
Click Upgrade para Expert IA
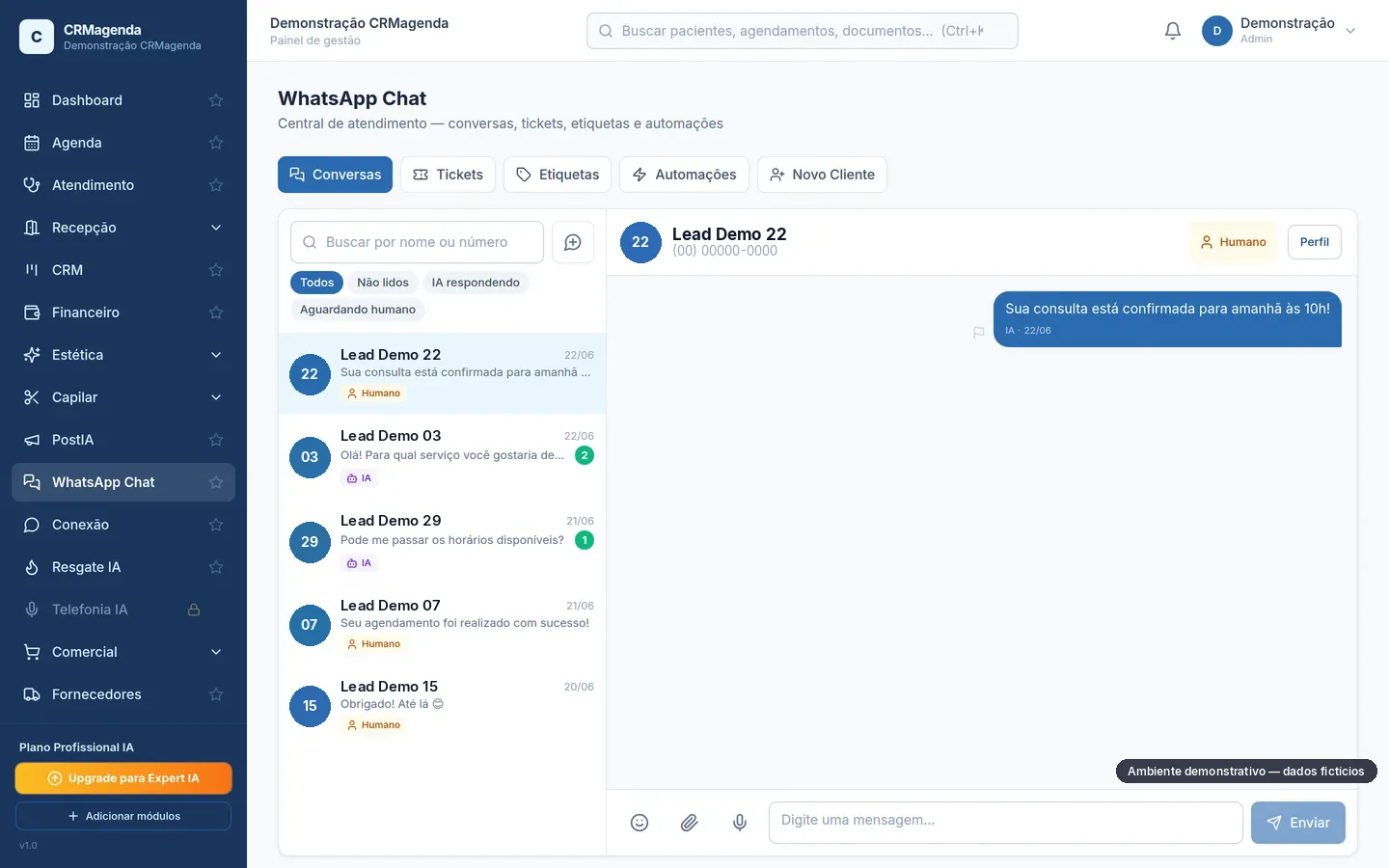(x=123, y=778)
